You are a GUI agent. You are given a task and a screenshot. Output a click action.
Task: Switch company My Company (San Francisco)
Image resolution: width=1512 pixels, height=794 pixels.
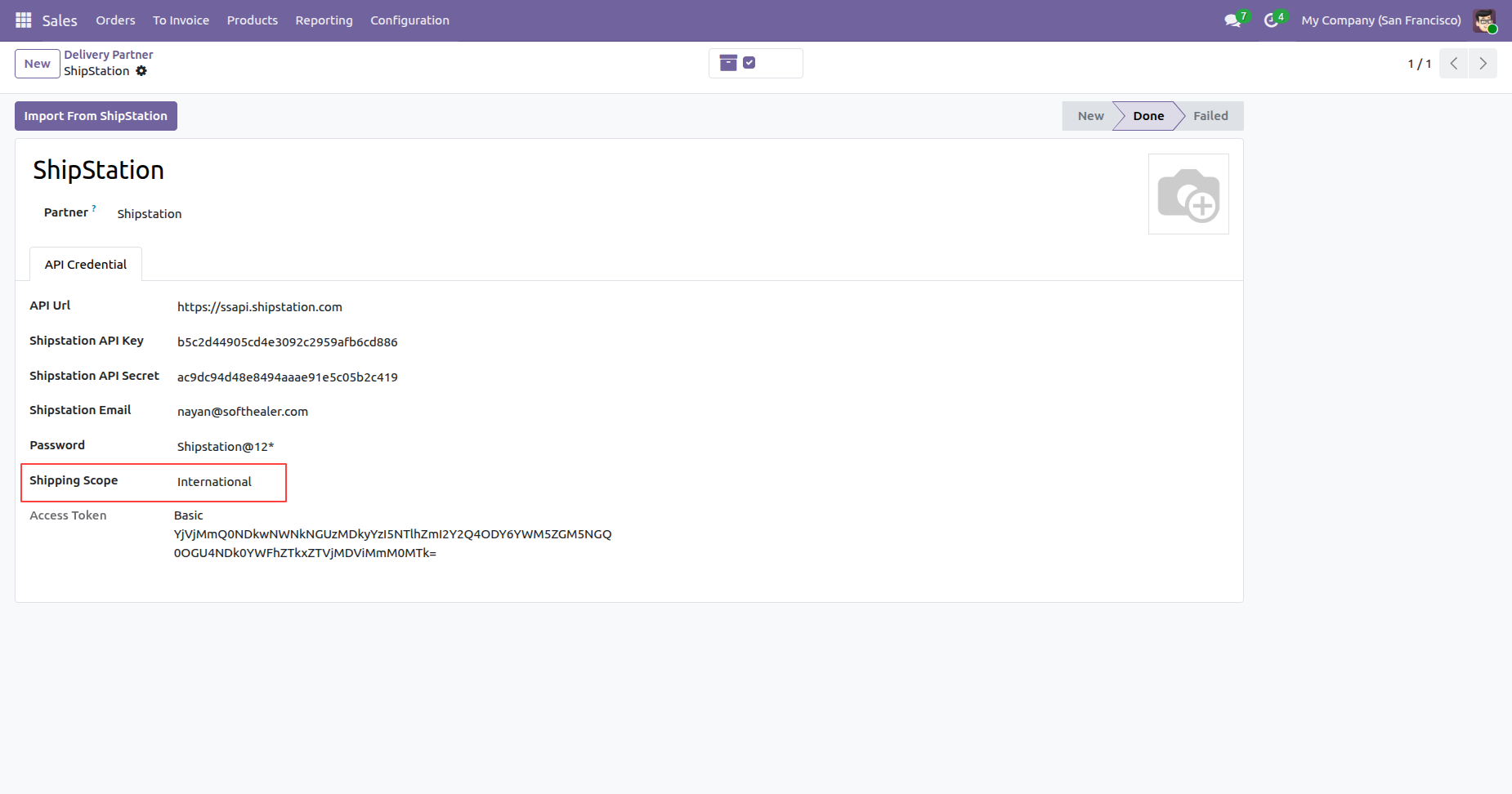1381,20
